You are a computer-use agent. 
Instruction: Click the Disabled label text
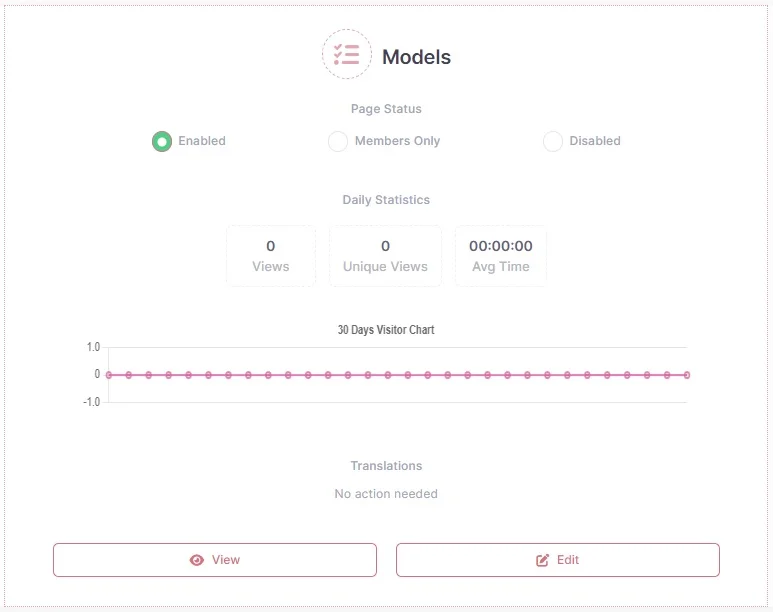coord(595,141)
